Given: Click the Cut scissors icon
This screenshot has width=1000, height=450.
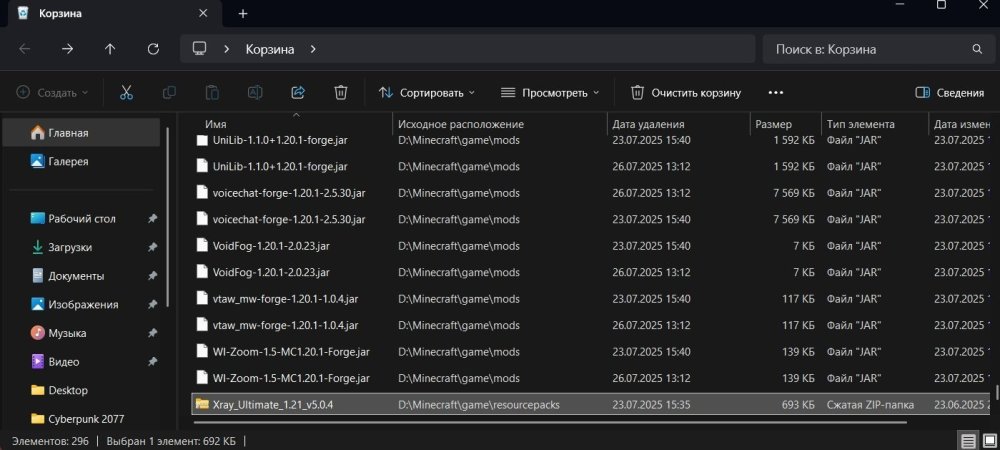Looking at the screenshot, I should click(126, 92).
